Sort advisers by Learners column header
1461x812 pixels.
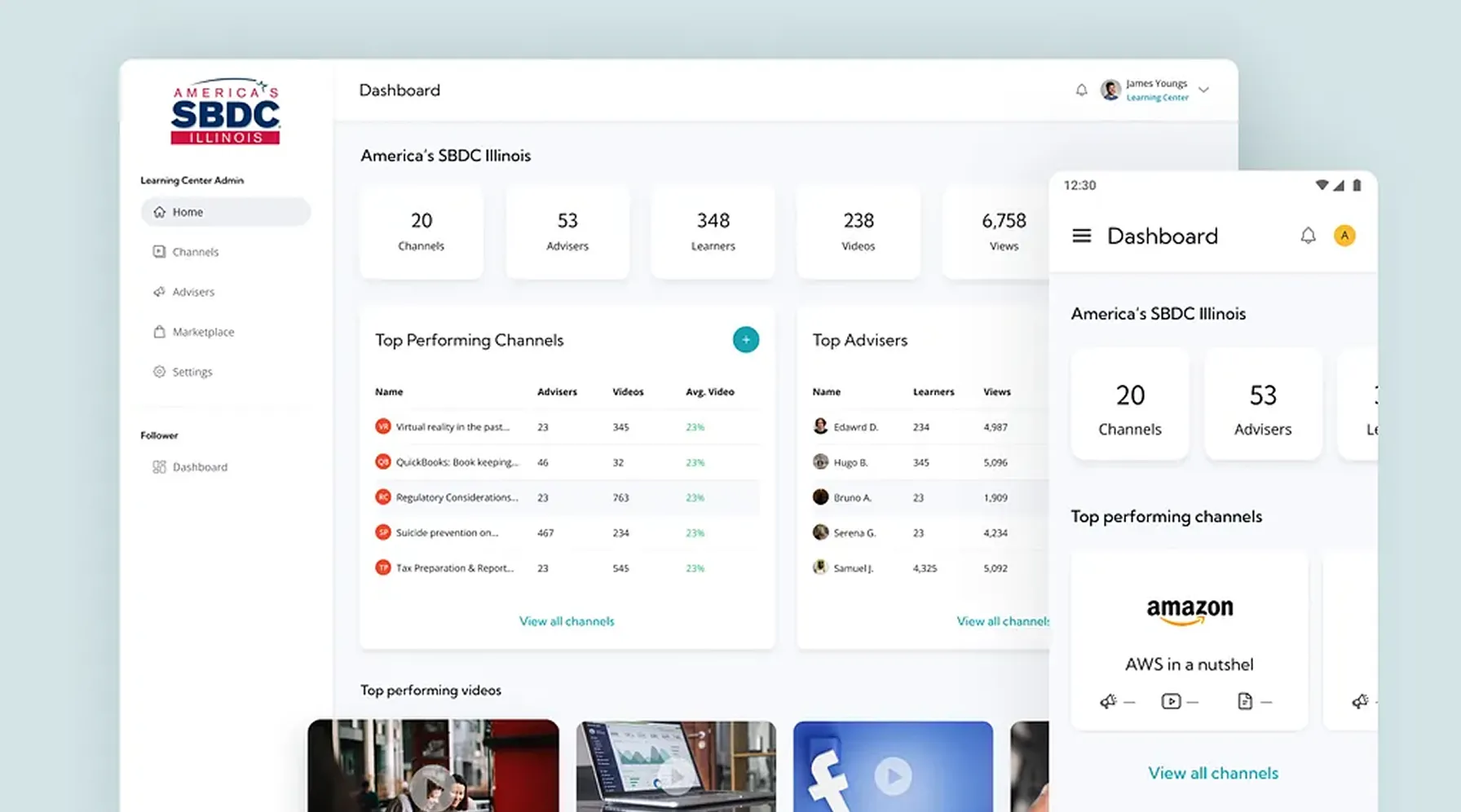pos(934,392)
